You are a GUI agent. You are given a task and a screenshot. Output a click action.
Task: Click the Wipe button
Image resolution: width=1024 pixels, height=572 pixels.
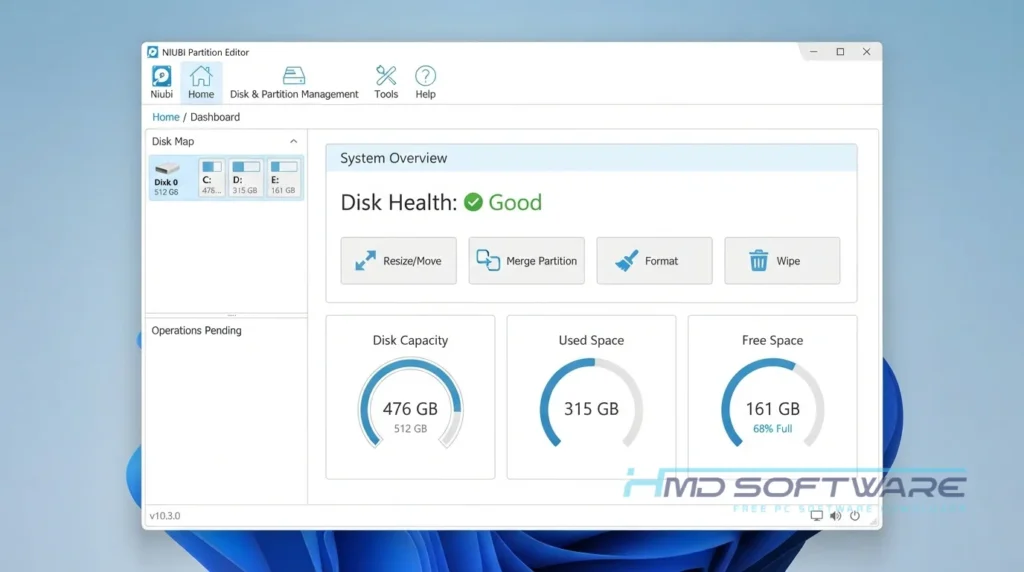782,261
